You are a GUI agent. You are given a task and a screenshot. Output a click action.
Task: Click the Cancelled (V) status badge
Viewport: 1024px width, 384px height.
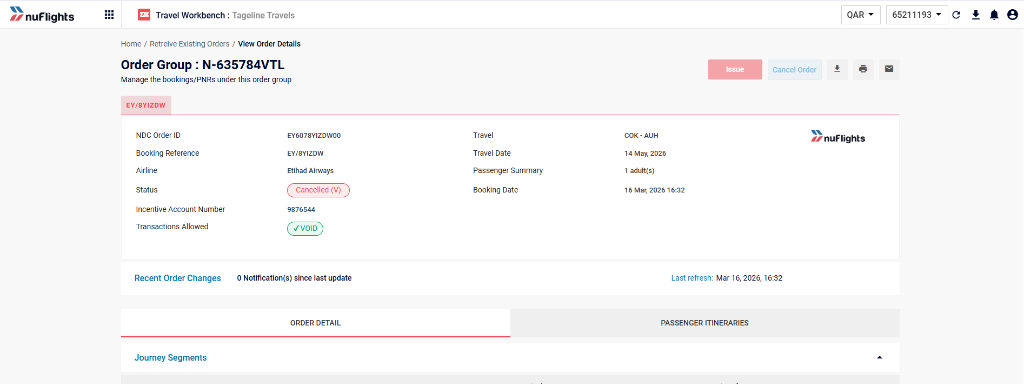(319, 190)
